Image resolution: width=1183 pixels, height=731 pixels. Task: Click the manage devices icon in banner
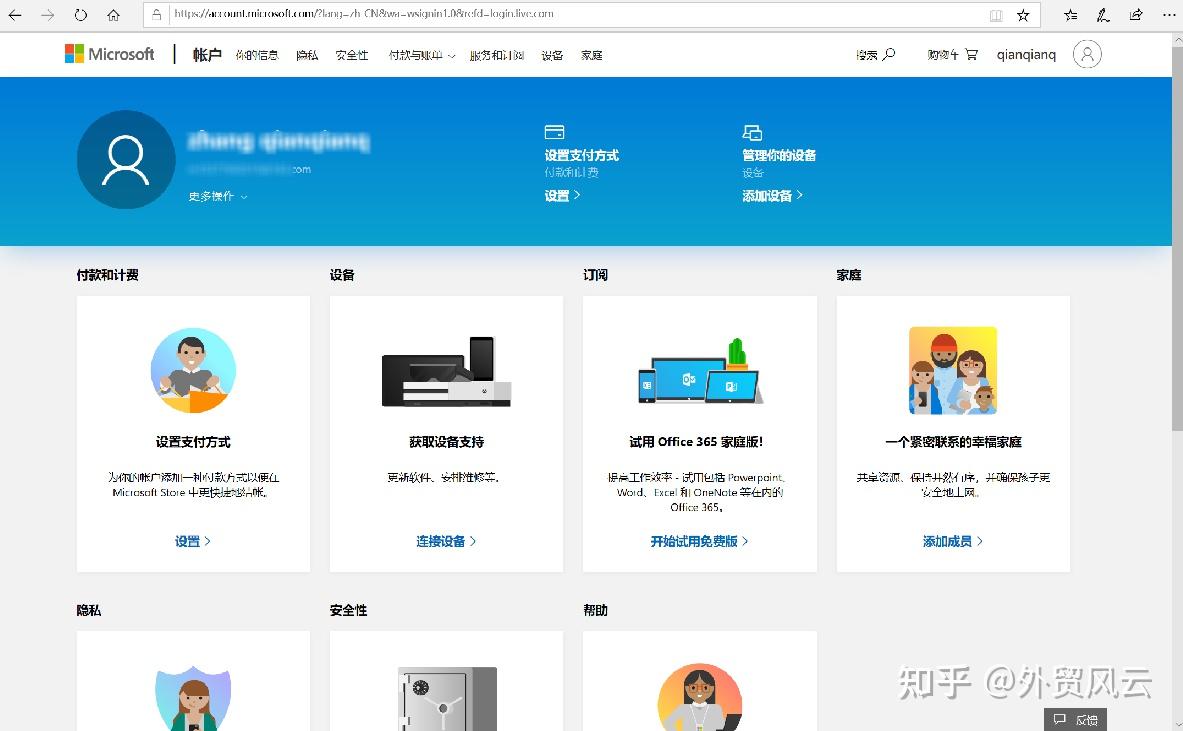click(x=752, y=133)
